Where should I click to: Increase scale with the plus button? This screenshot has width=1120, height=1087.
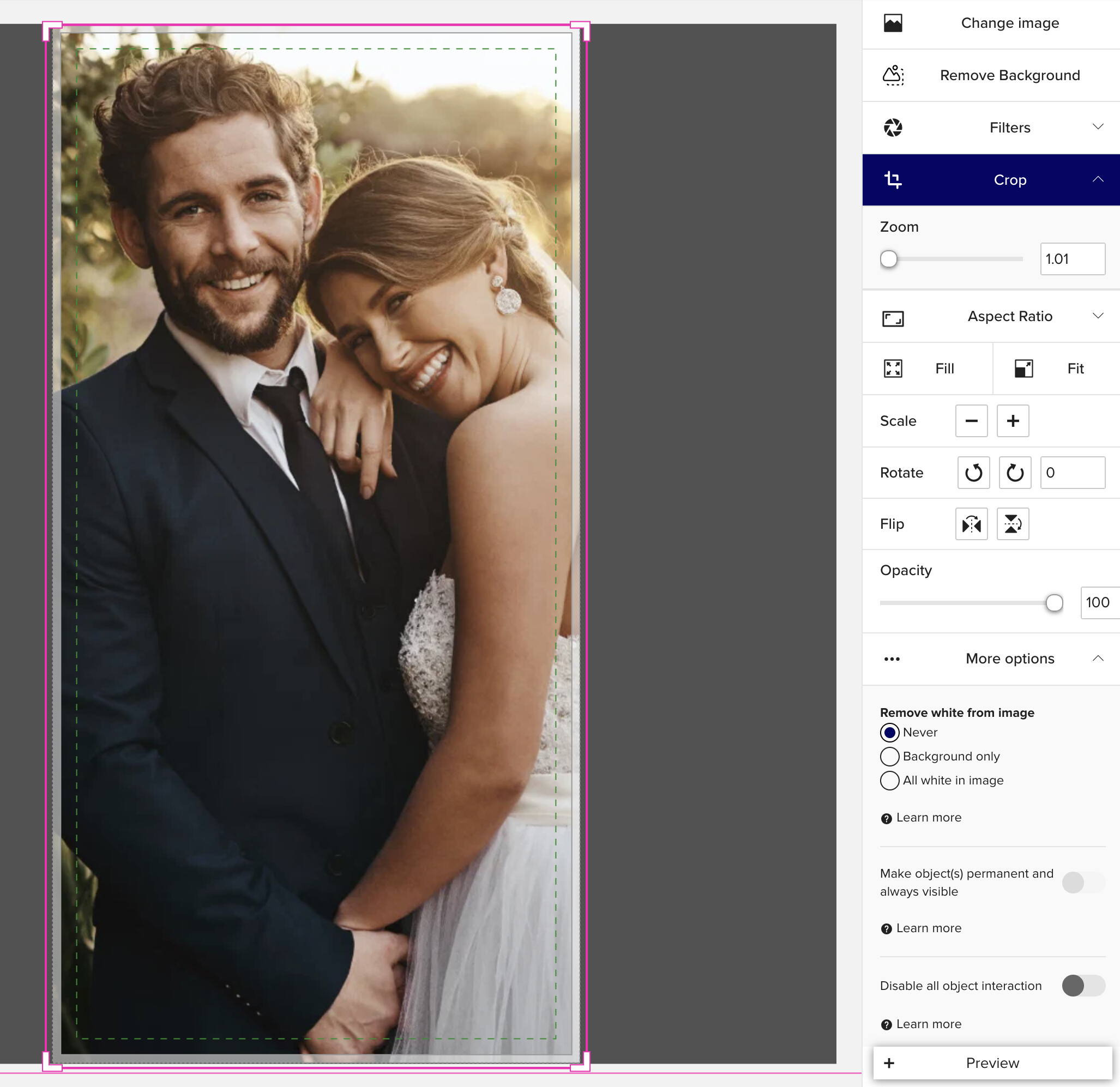1013,421
